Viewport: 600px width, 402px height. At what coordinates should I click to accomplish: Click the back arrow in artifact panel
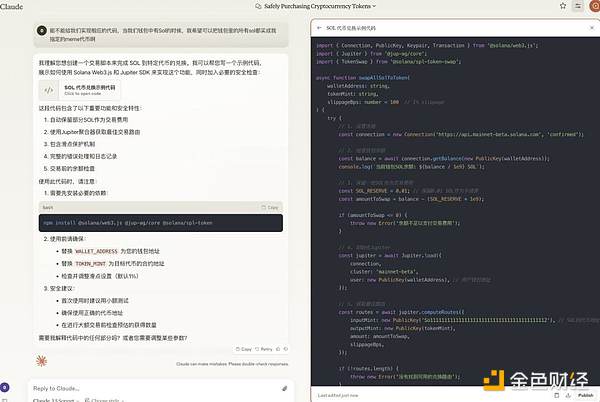pyautogui.click(x=318, y=29)
